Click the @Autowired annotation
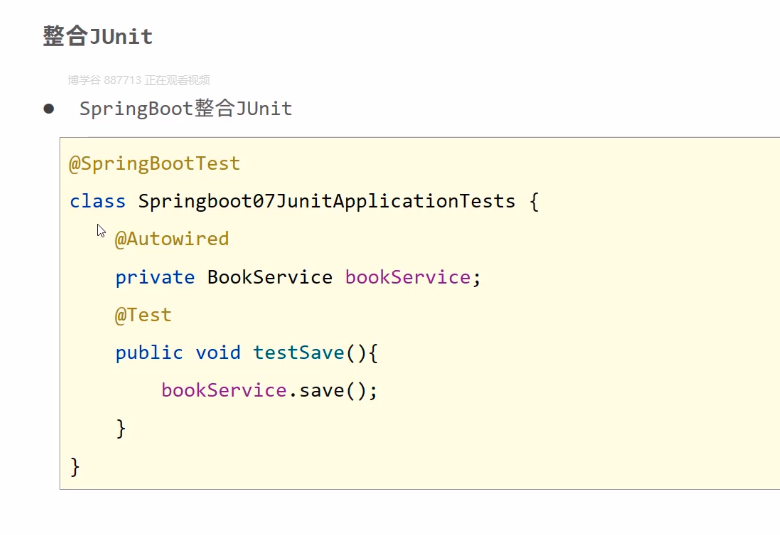 point(172,239)
